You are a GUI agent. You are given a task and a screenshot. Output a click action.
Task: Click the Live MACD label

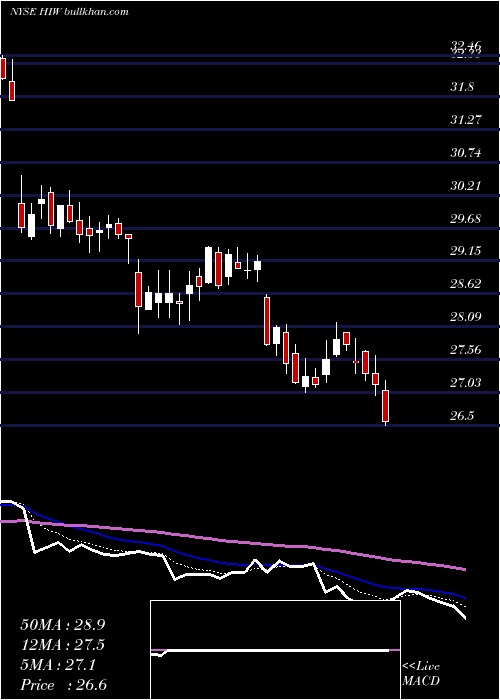click(421, 674)
